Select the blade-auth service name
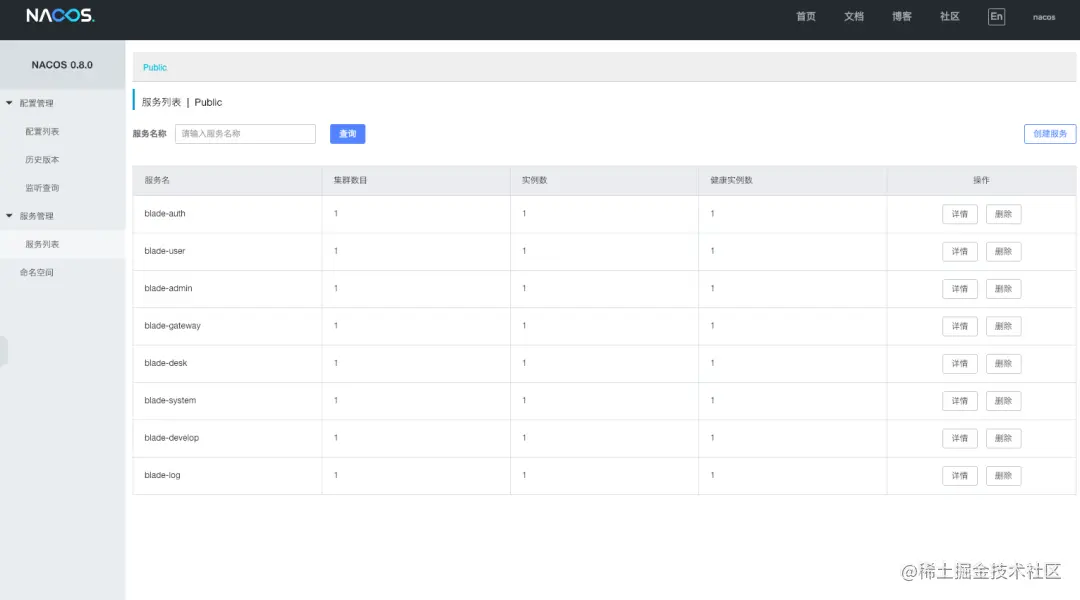Viewport: 1080px width, 600px height. click(165, 214)
